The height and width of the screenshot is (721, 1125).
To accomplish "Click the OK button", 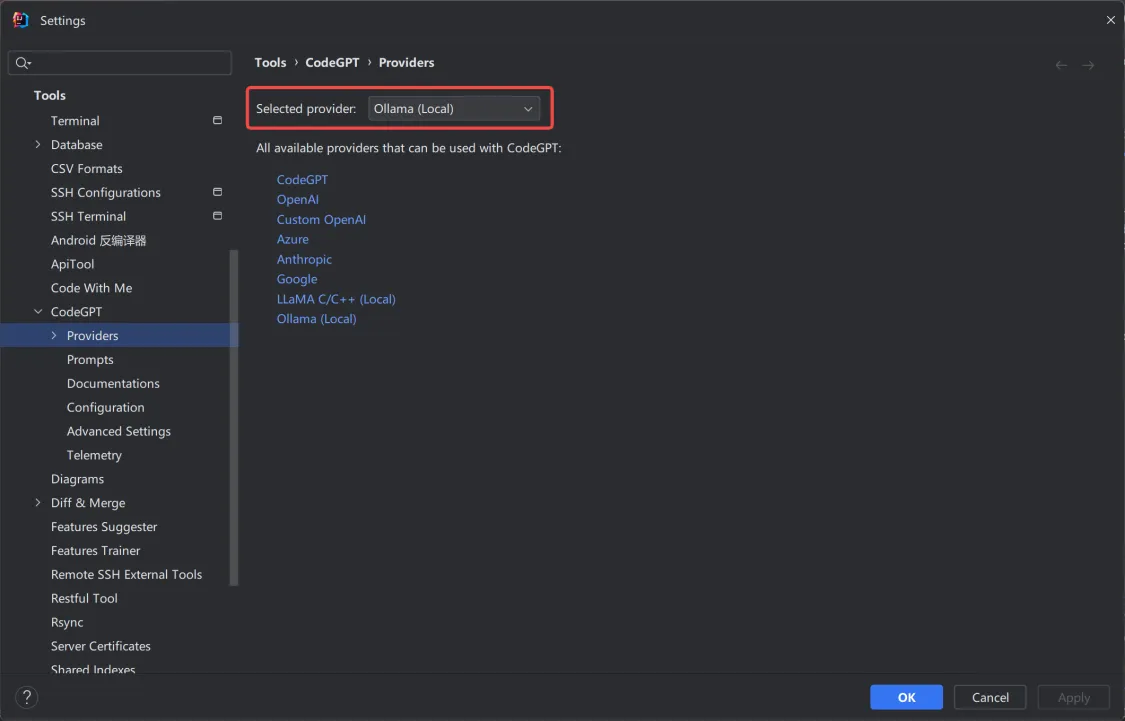I will pyautogui.click(x=906, y=697).
